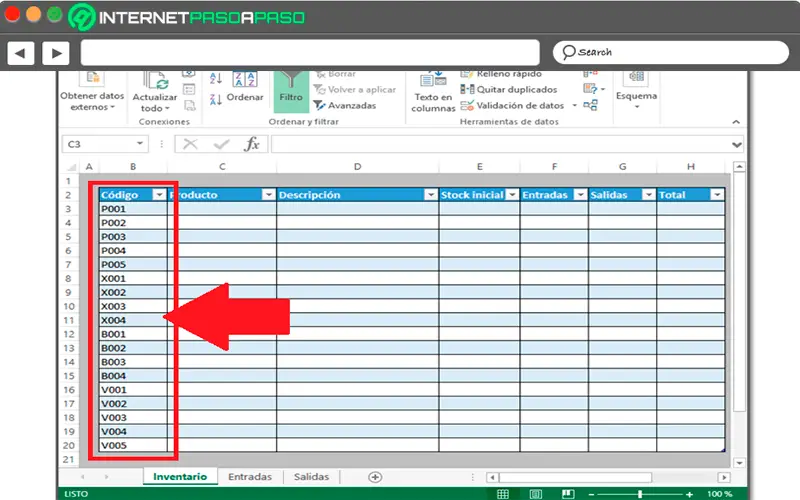This screenshot has width=800, height=500.
Task: Open Texto en columnas tool
Action: click(433, 93)
